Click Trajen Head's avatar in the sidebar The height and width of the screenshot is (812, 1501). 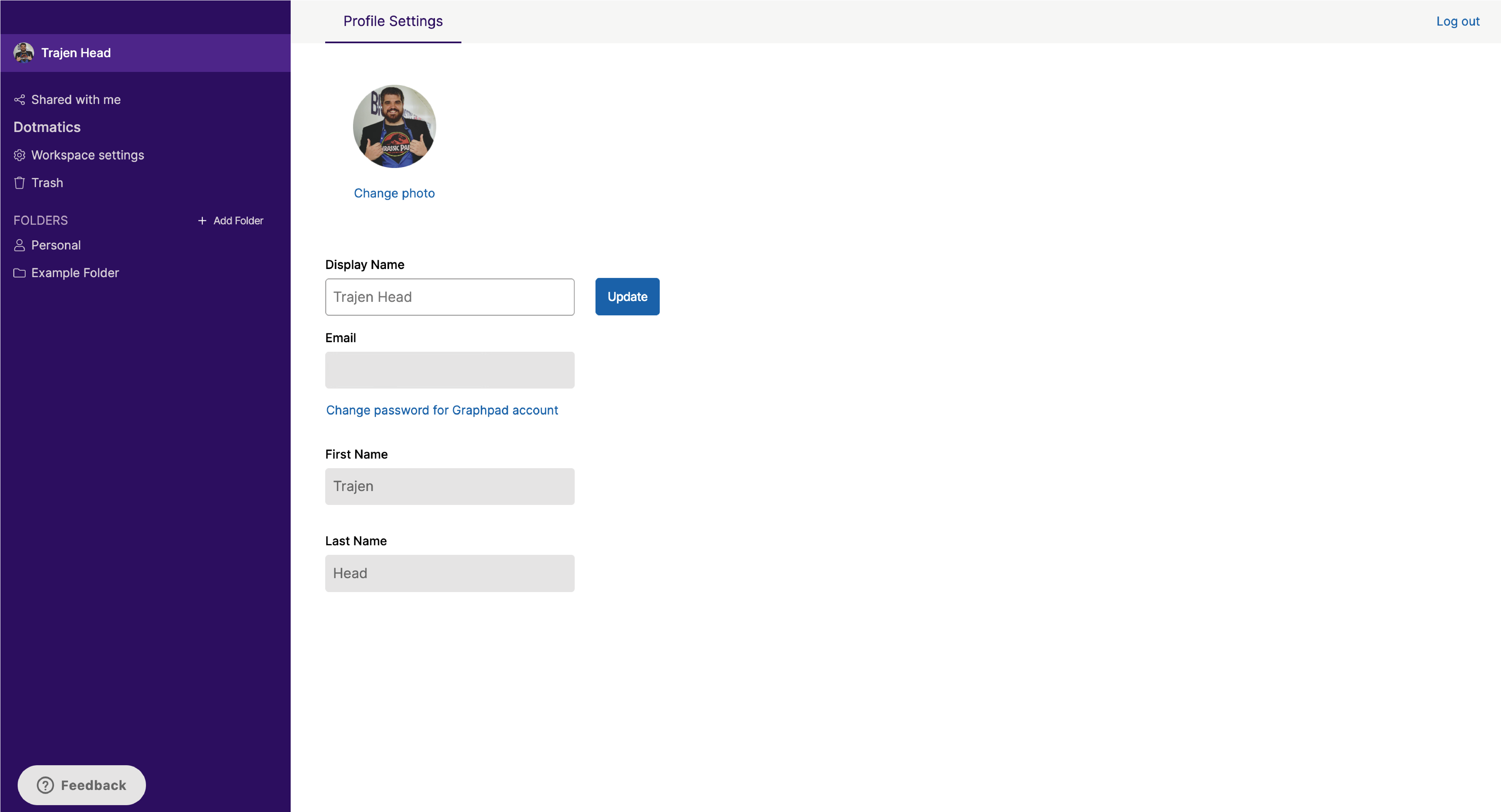pos(23,52)
